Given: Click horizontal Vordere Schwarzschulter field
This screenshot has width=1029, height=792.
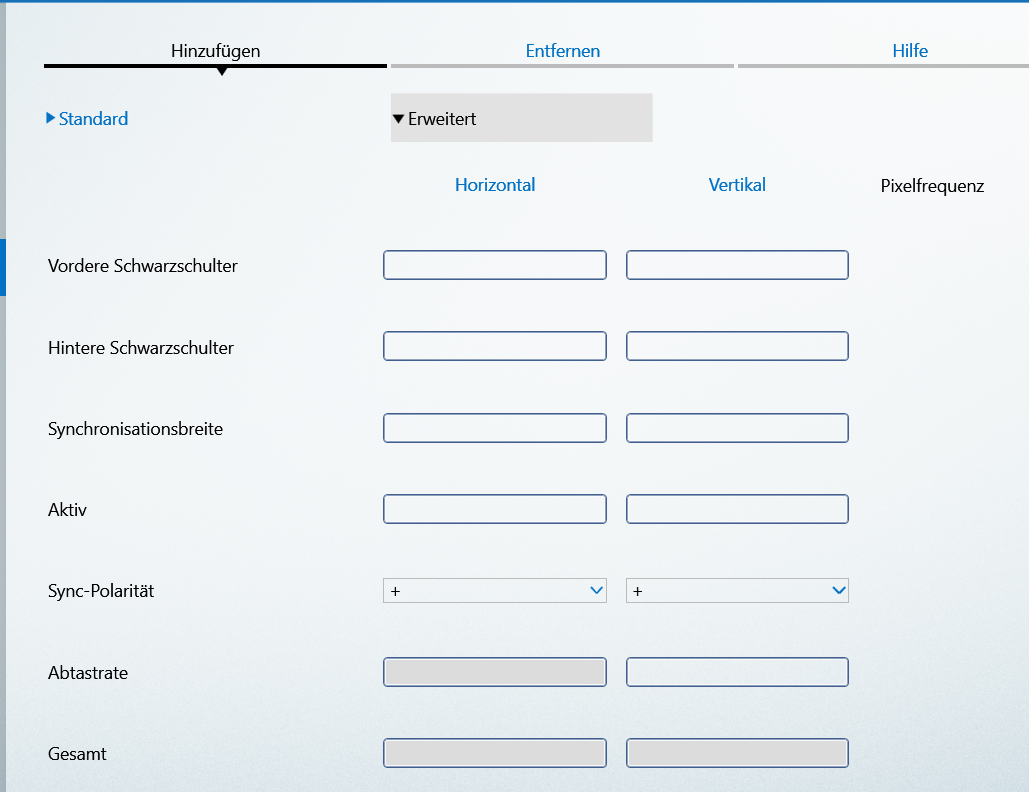Looking at the screenshot, I should [x=495, y=265].
